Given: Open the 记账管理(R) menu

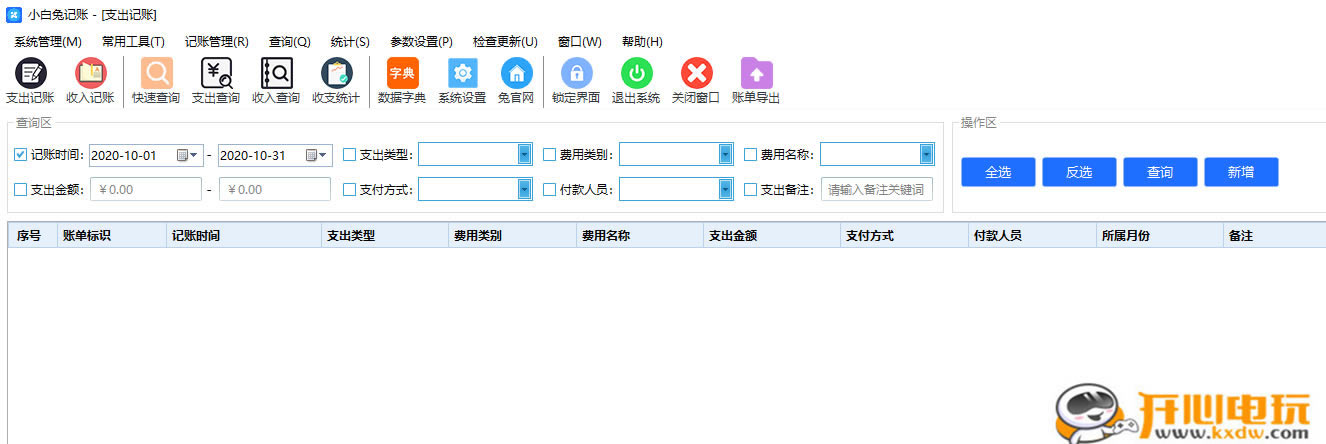Looking at the screenshot, I should pyautogui.click(x=216, y=42).
